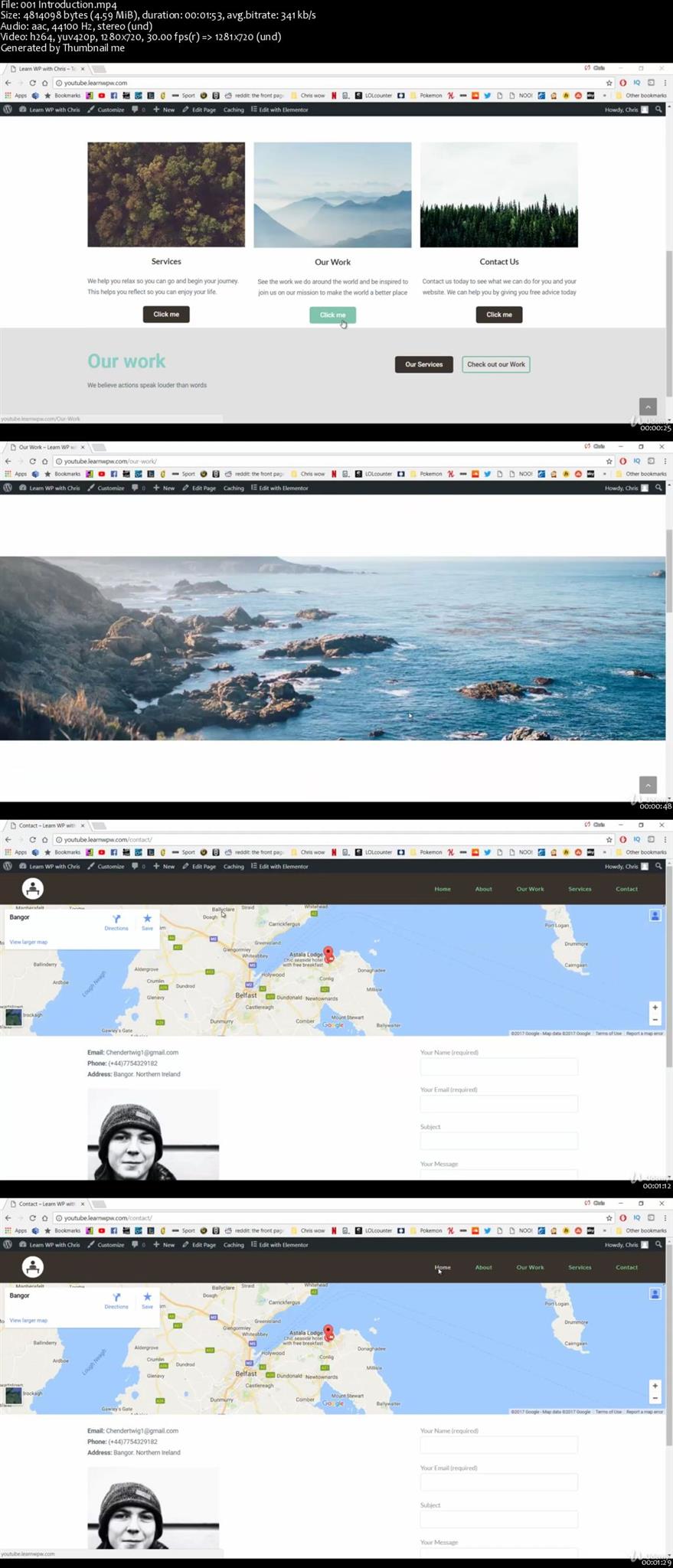Click the WordPress logo in the home frame's admin bar
673x1568 pixels.
tap(8, 109)
